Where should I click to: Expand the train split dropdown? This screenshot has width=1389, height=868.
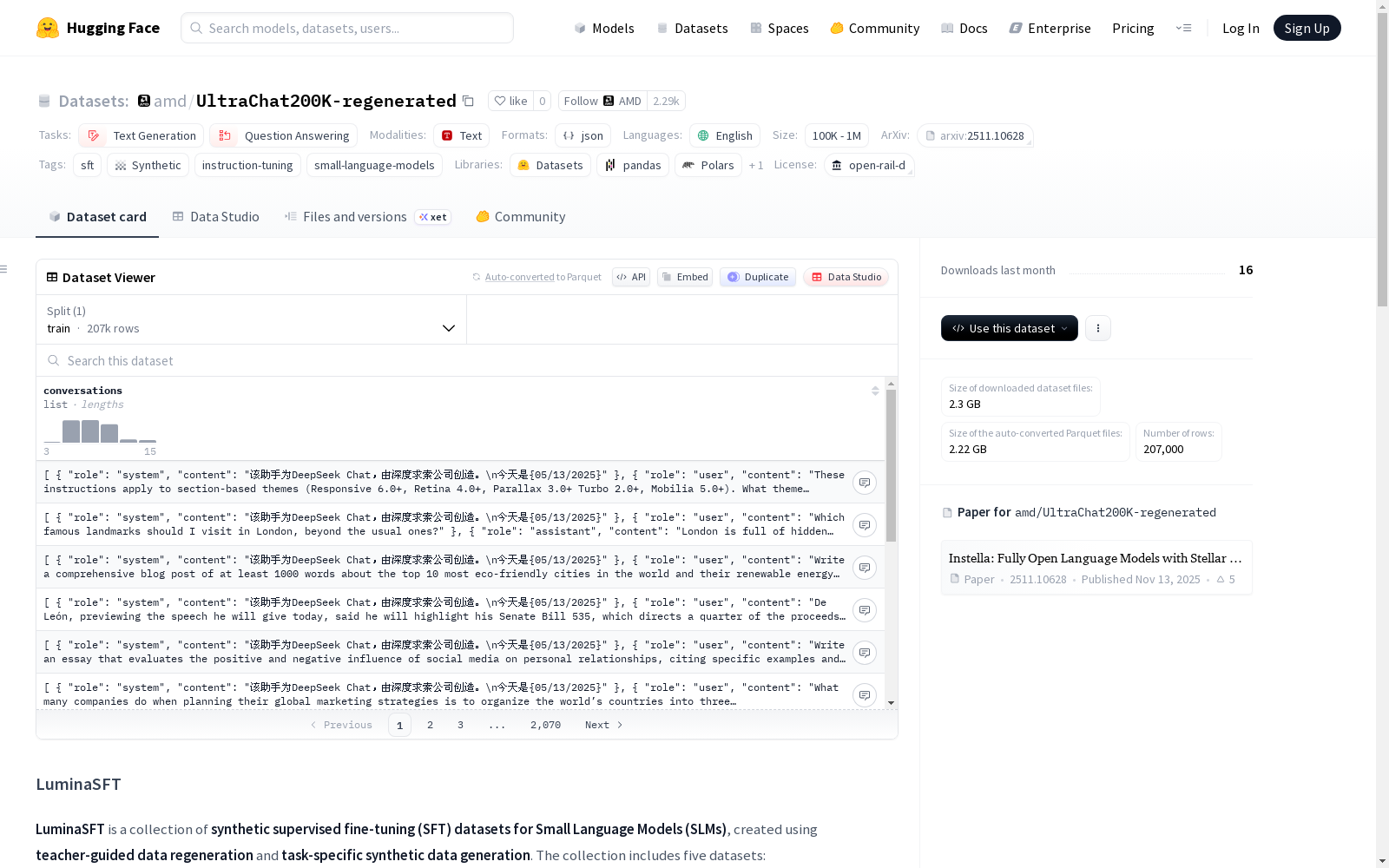[x=252, y=319]
